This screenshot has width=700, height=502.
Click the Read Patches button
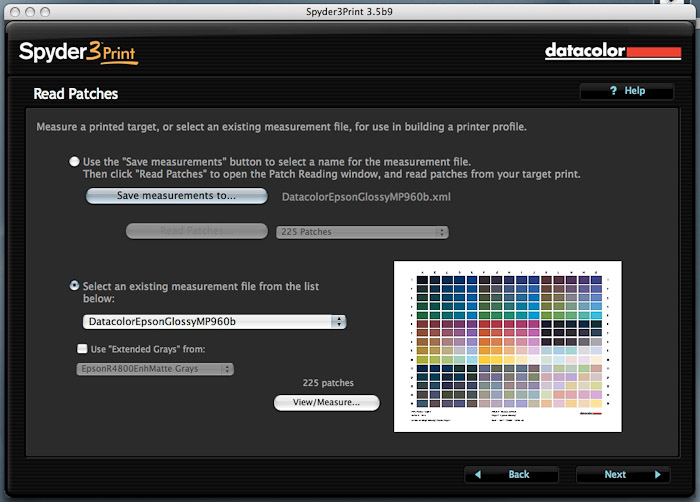pos(192,231)
